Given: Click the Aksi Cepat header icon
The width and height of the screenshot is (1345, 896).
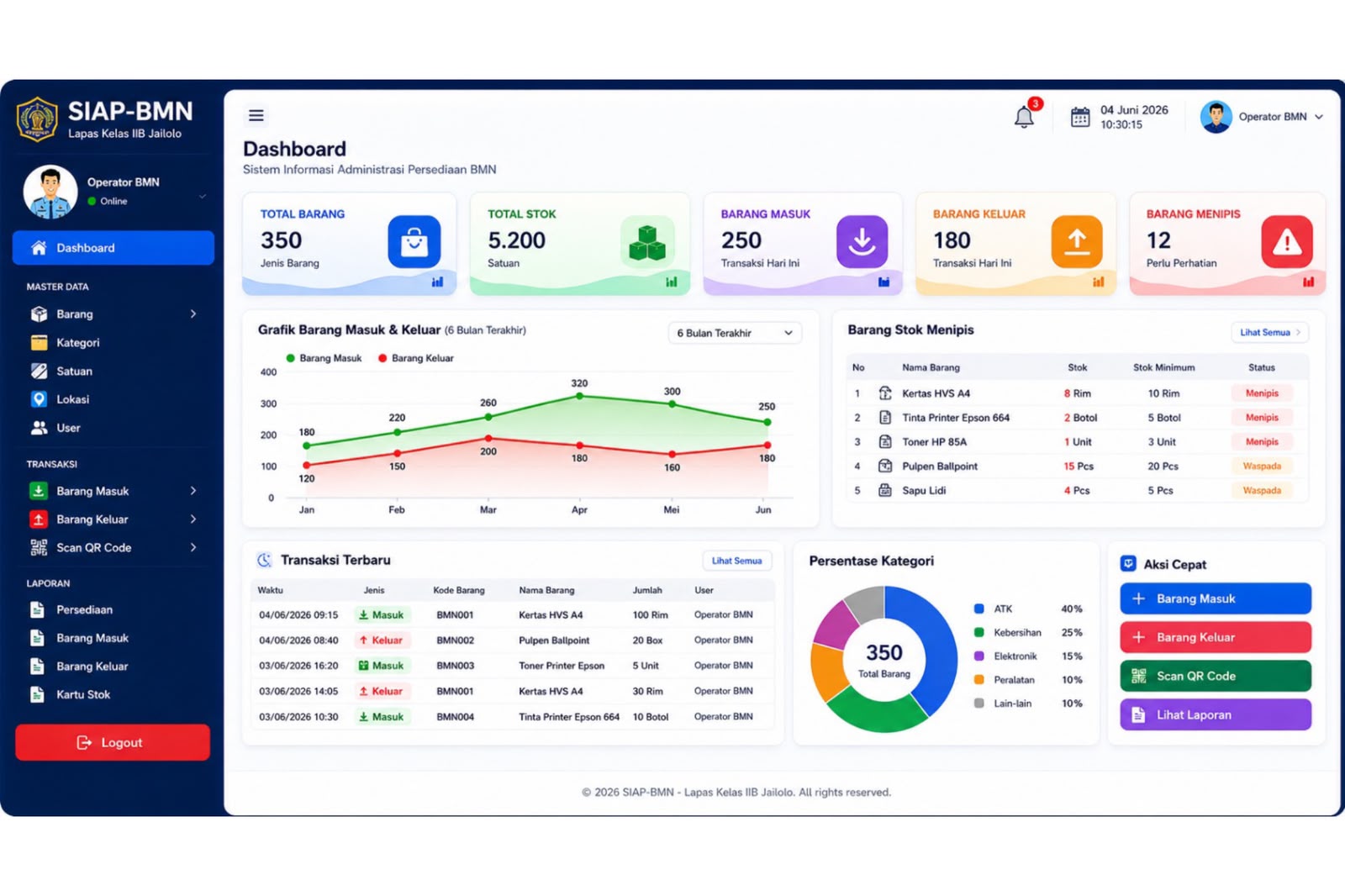Looking at the screenshot, I should tap(1128, 564).
